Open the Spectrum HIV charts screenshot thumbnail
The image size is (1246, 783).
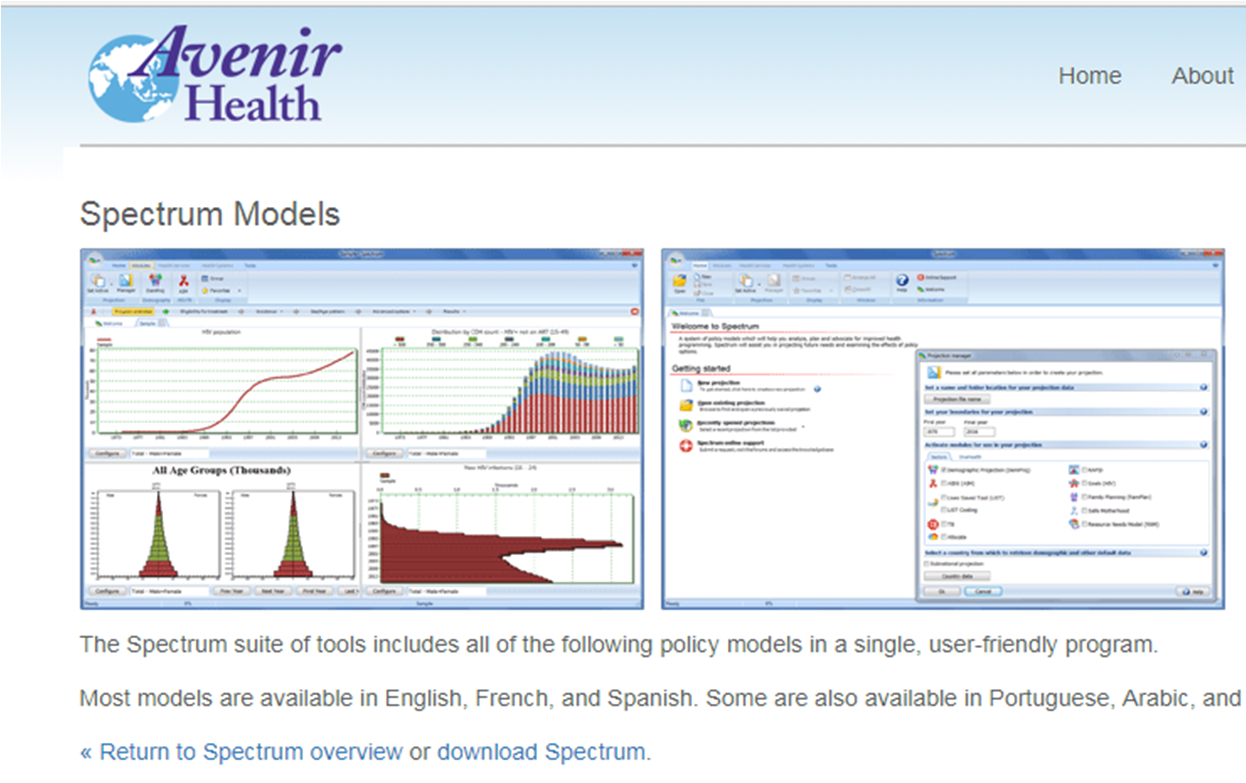(x=363, y=429)
